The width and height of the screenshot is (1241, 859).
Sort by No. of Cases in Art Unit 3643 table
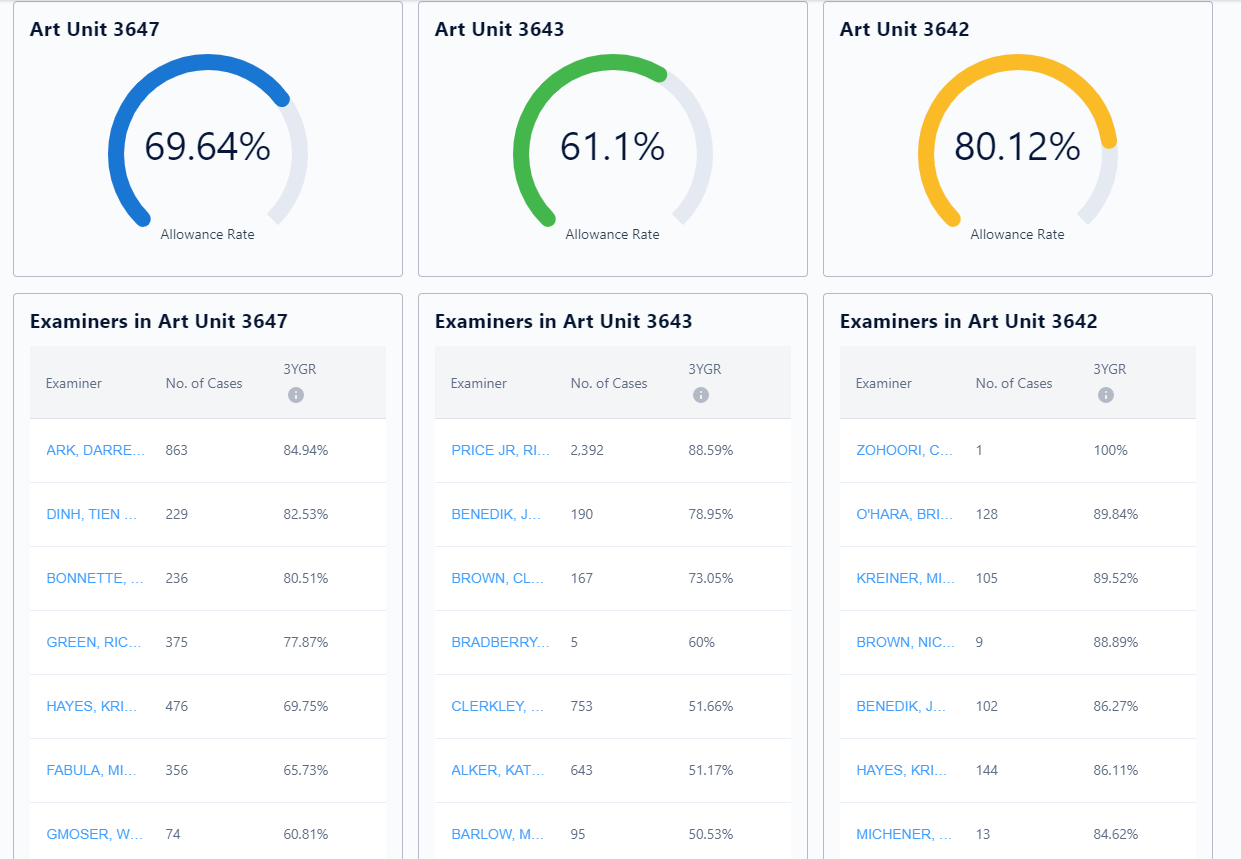tap(608, 383)
